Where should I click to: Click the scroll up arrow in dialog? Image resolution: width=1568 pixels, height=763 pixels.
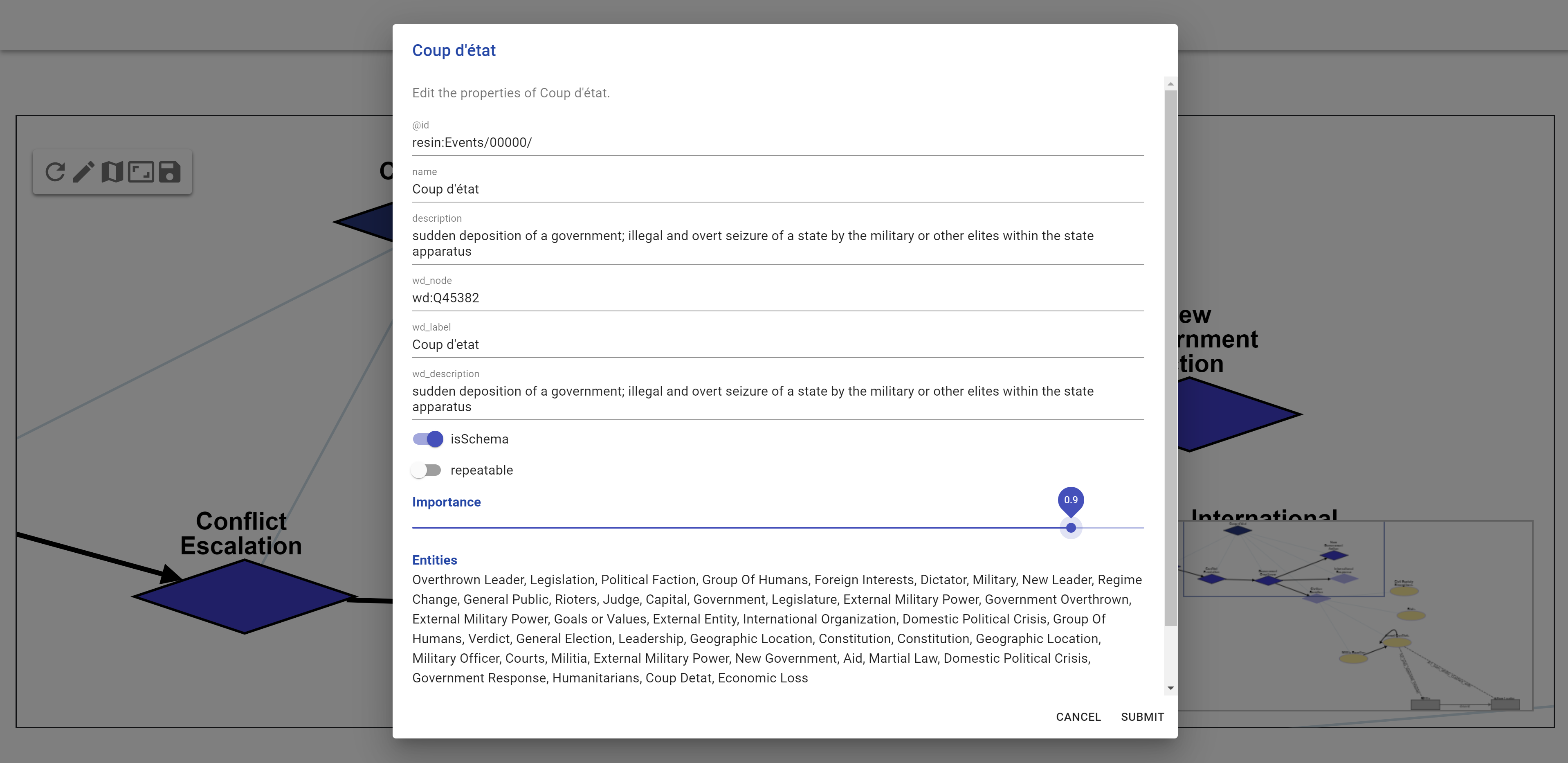[1170, 84]
